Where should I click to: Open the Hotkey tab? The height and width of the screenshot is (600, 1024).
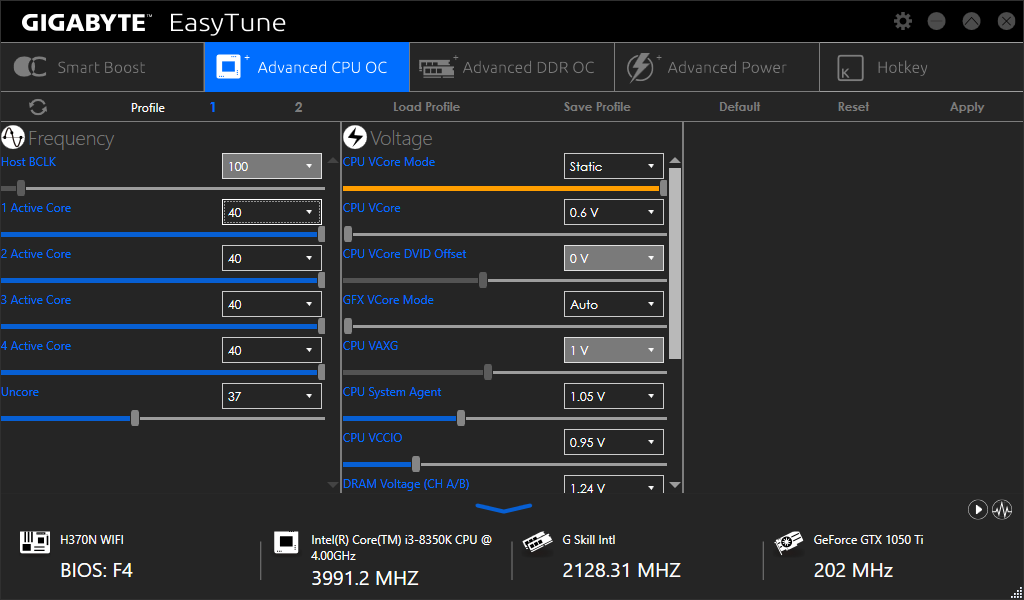[x=921, y=67]
